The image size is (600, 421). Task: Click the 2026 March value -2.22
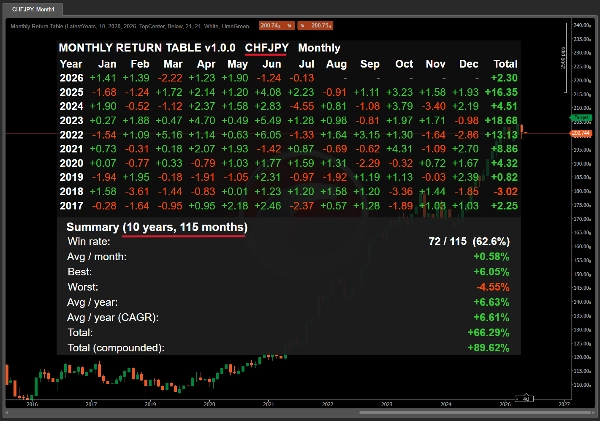(x=170, y=78)
